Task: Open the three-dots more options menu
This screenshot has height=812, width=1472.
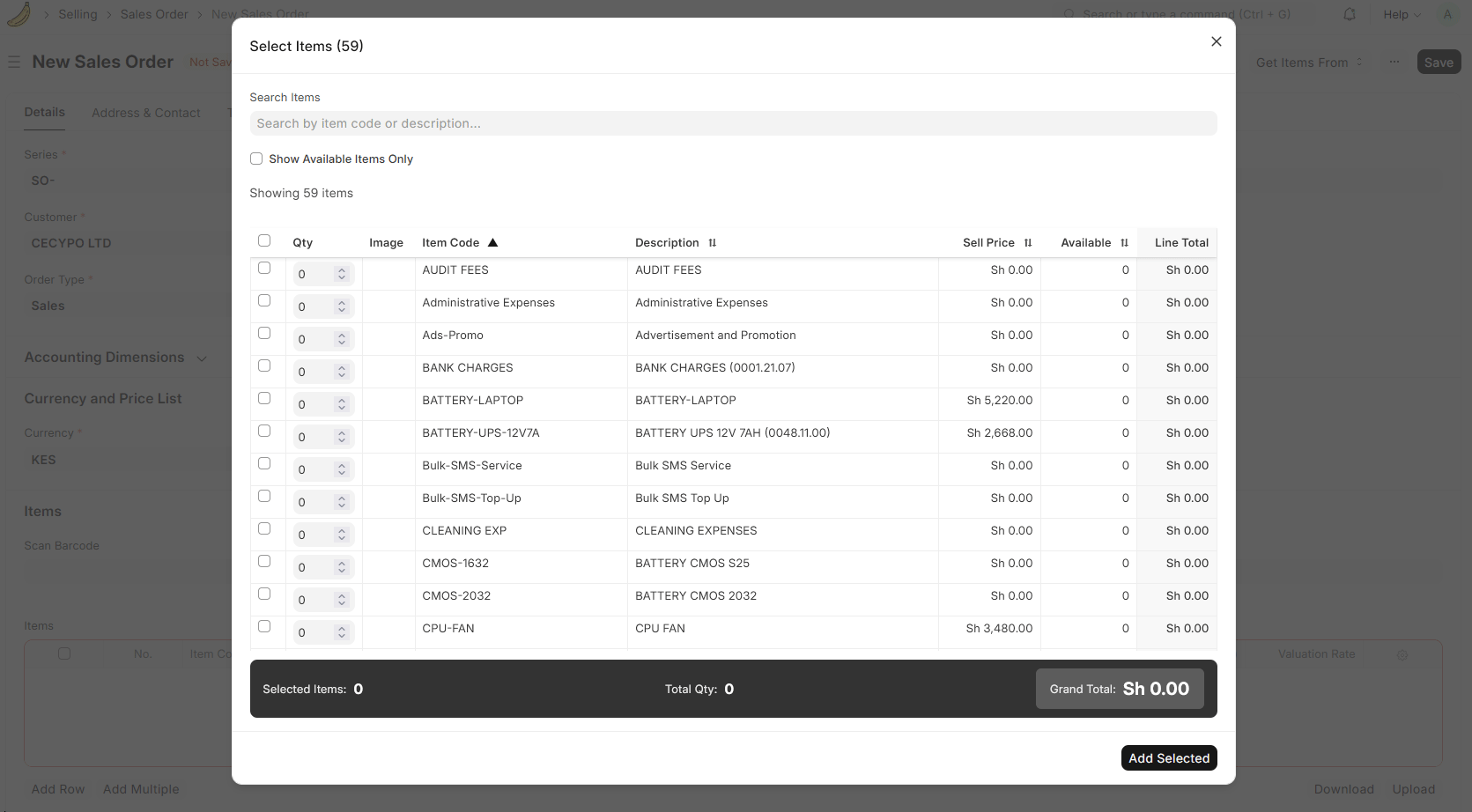Action: pos(1394,63)
